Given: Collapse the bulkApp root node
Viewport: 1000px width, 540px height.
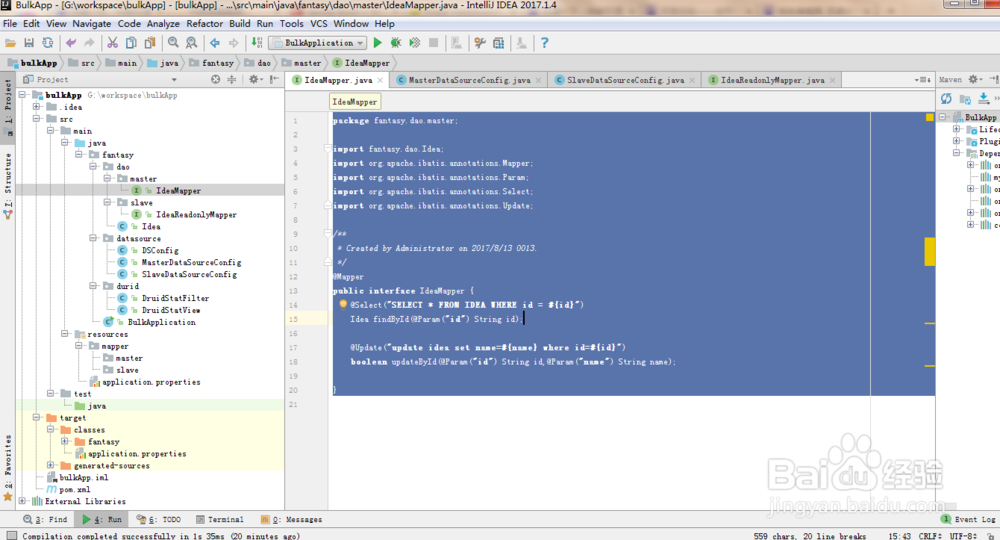Looking at the screenshot, I should point(22,94).
